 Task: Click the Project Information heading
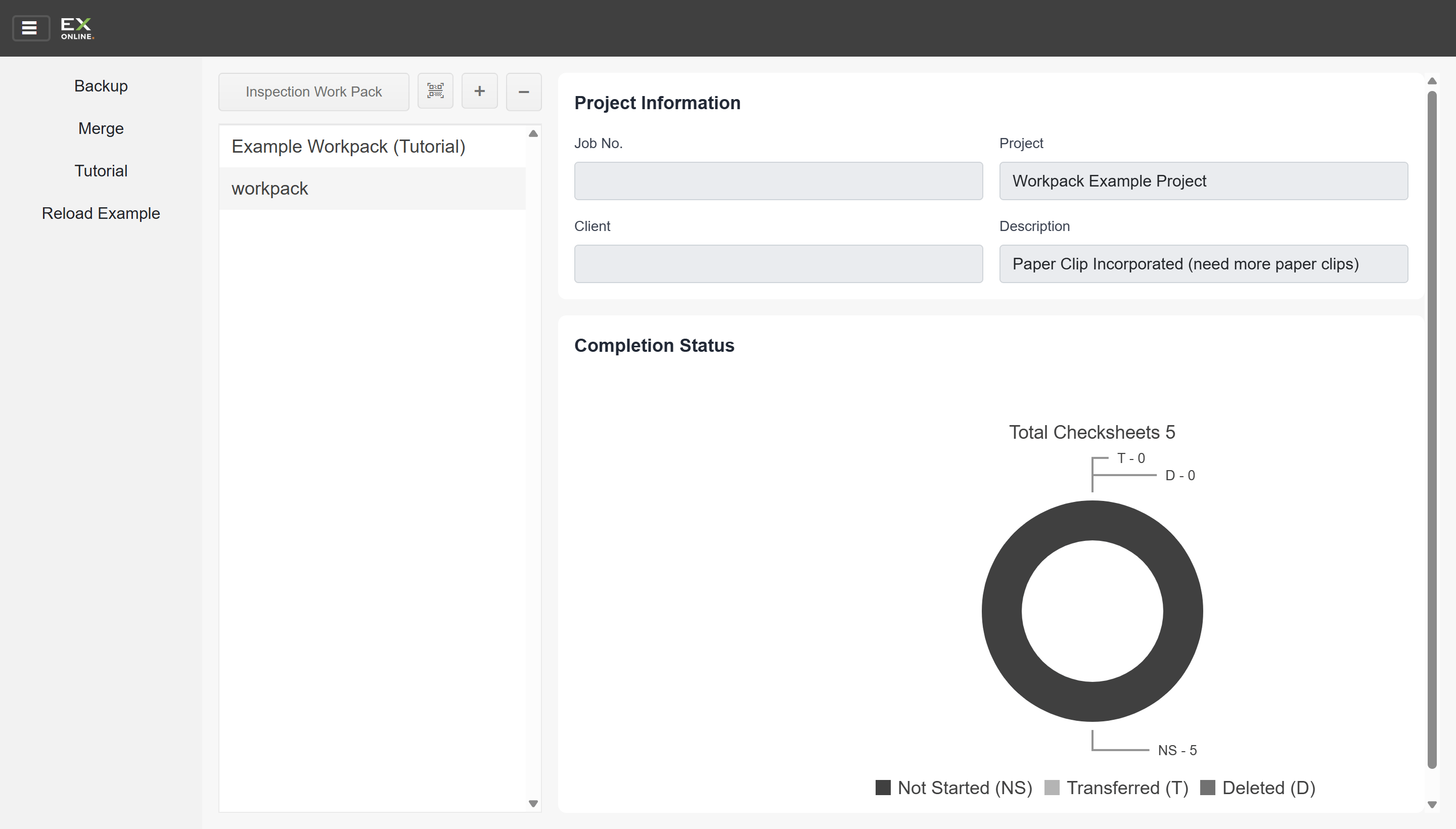[657, 103]
